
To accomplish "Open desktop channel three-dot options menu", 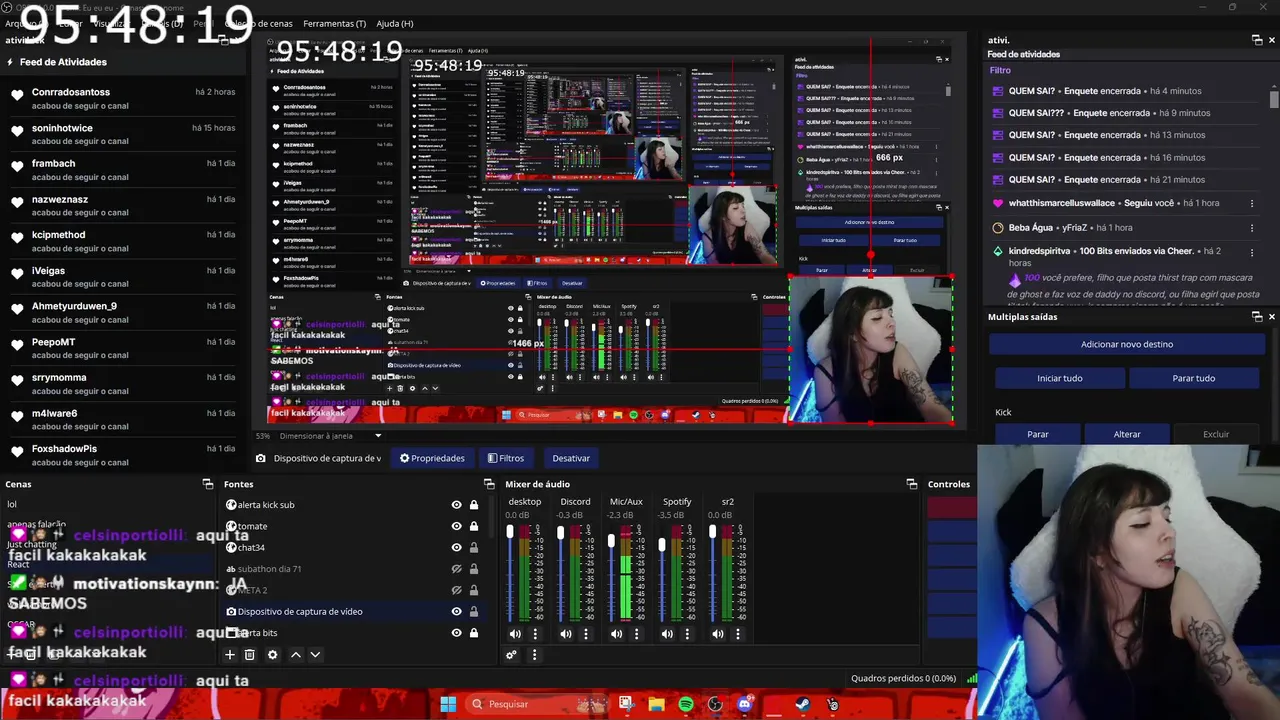I will point(535,634).
